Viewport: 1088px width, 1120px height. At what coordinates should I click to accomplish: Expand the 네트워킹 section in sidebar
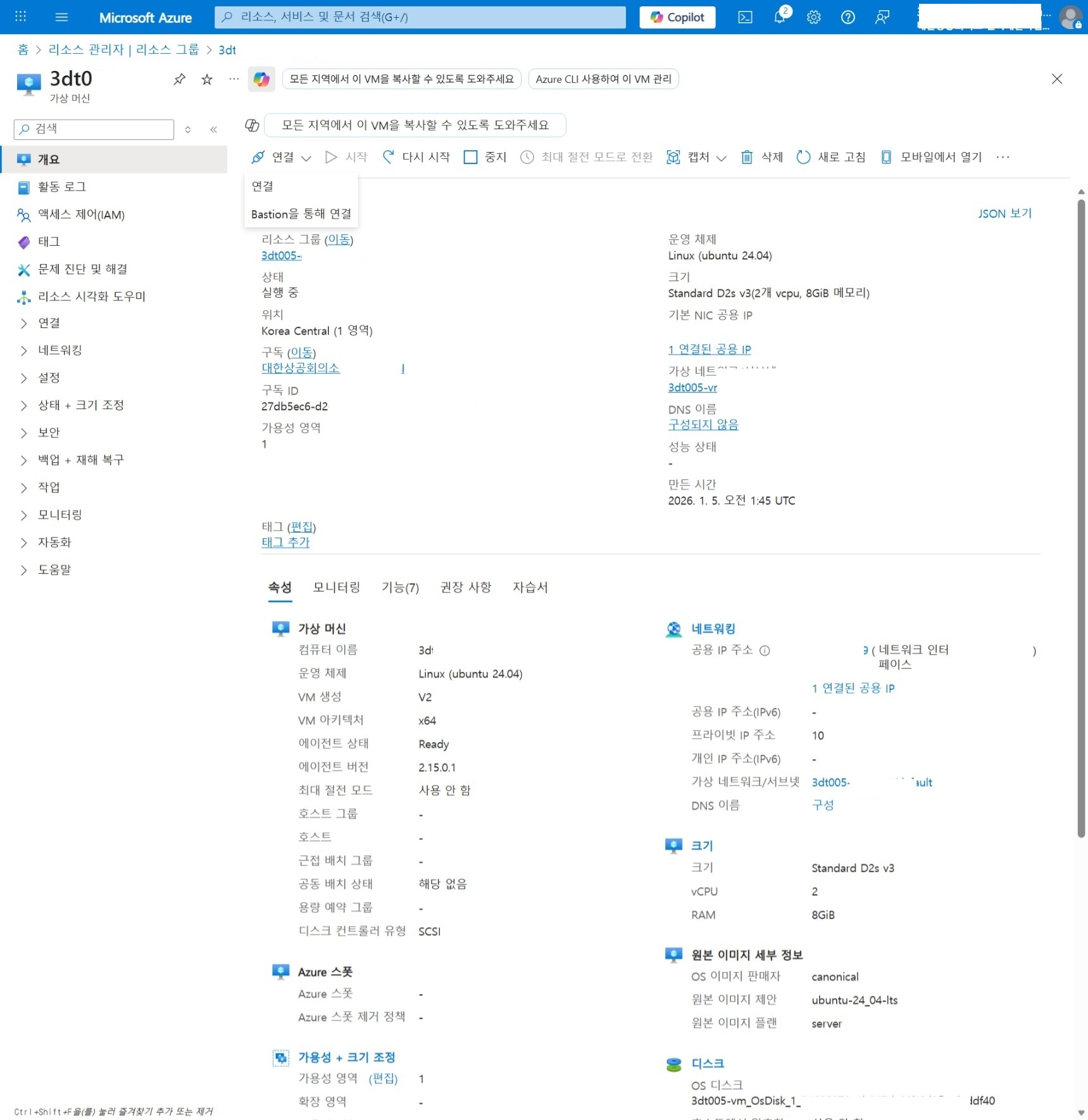click(x=59, y=350)
